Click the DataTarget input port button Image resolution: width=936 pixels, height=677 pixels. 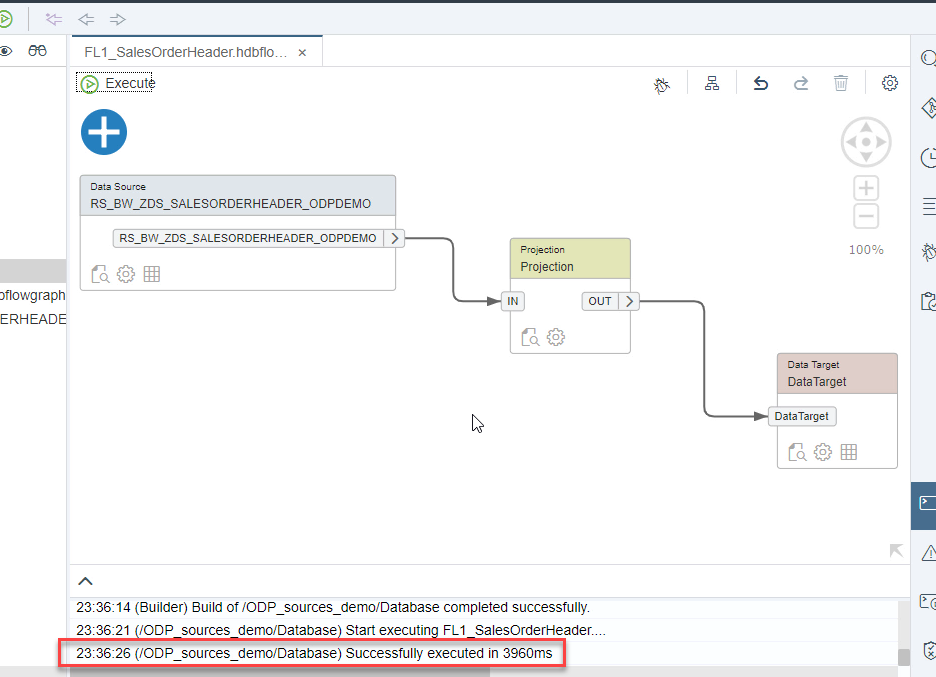point(800,416)
